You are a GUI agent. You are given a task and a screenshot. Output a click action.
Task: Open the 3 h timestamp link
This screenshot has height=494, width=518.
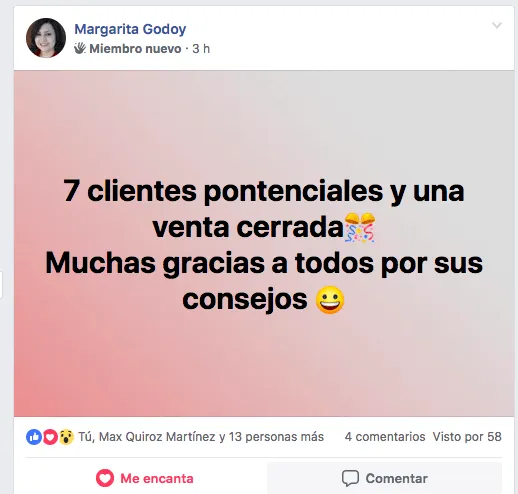[x=201, y=49]
